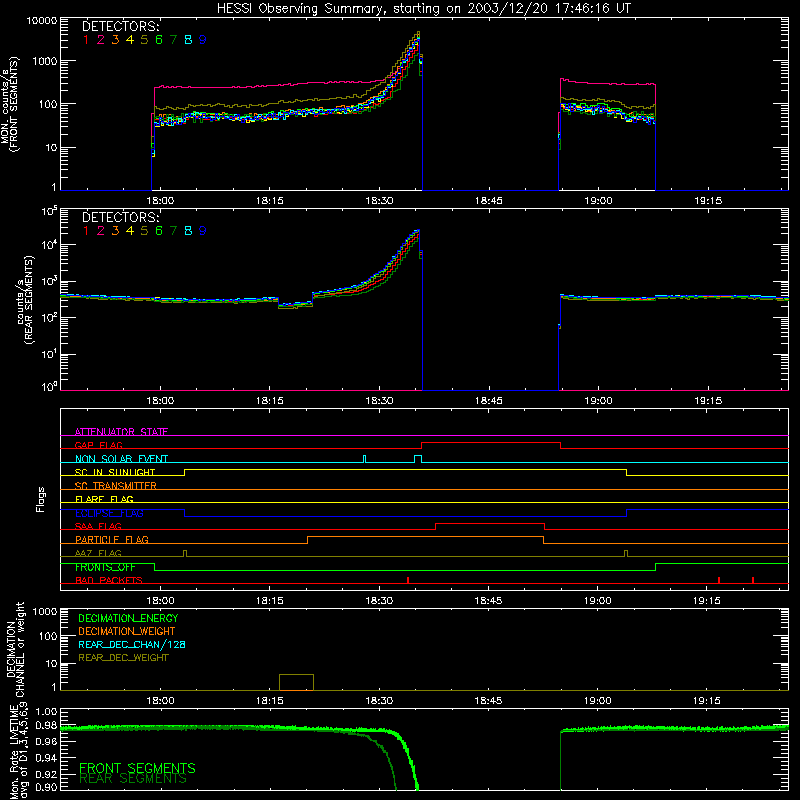Click REAR SEGMENTS legend in livetime plot
Image resolution: width=800 pixels, height=800 pixels.
pos(133,779)
